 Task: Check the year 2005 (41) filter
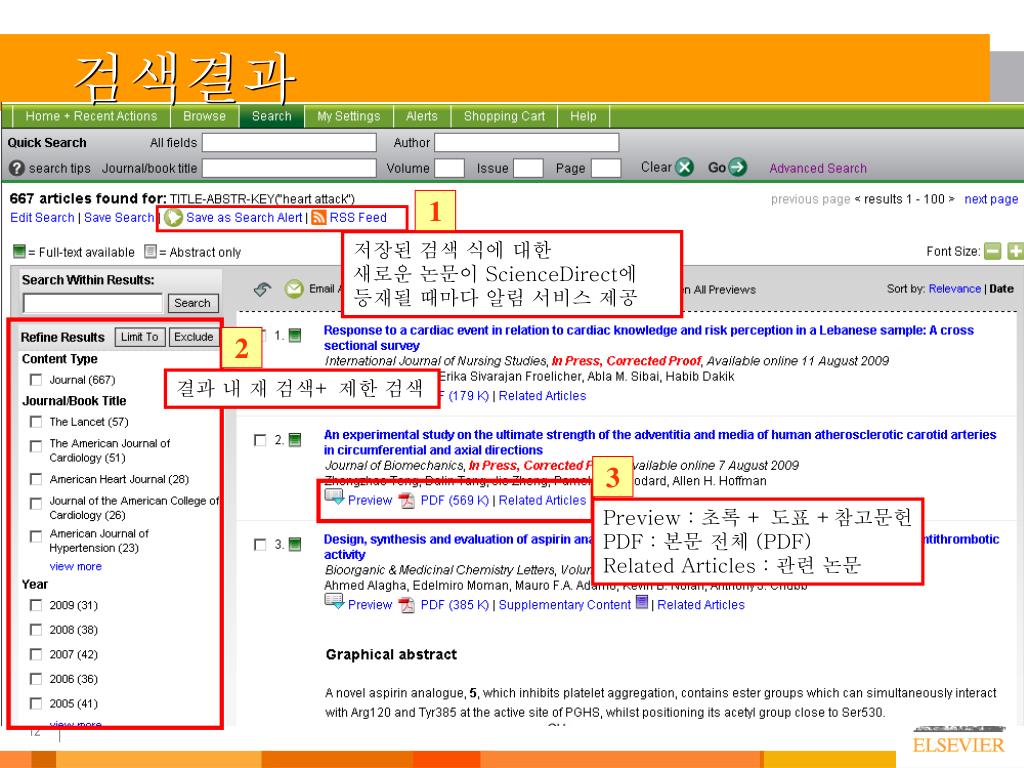[x=36, y=703]
